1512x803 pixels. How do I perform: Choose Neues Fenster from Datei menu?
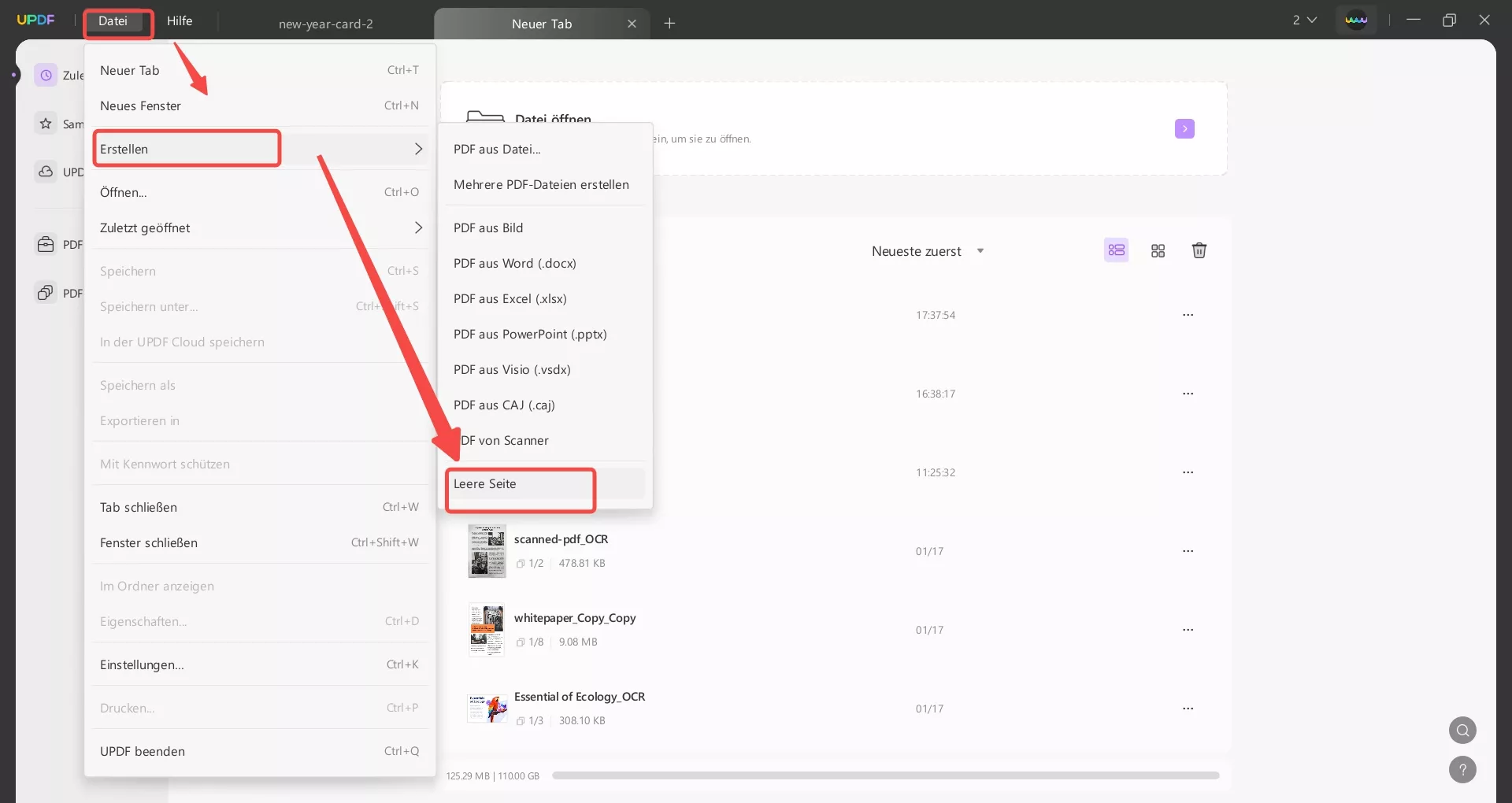pos(261,105)
